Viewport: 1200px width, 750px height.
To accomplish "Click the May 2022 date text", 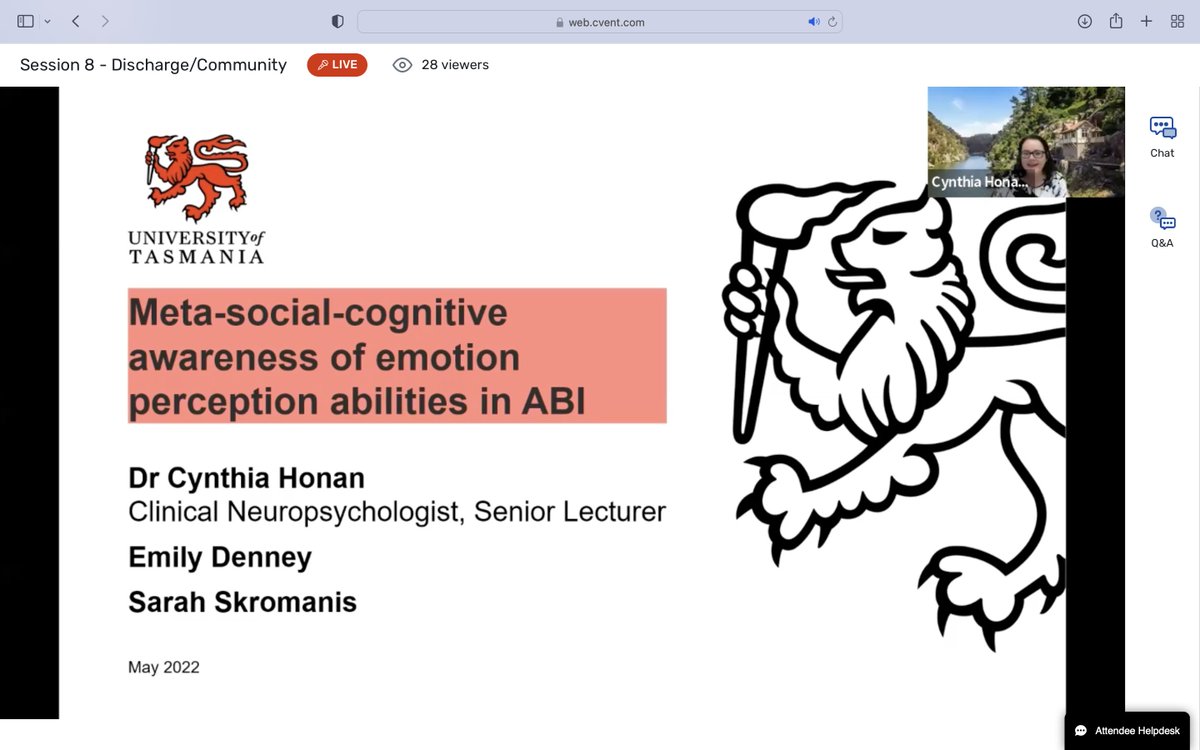I will 164,667.
